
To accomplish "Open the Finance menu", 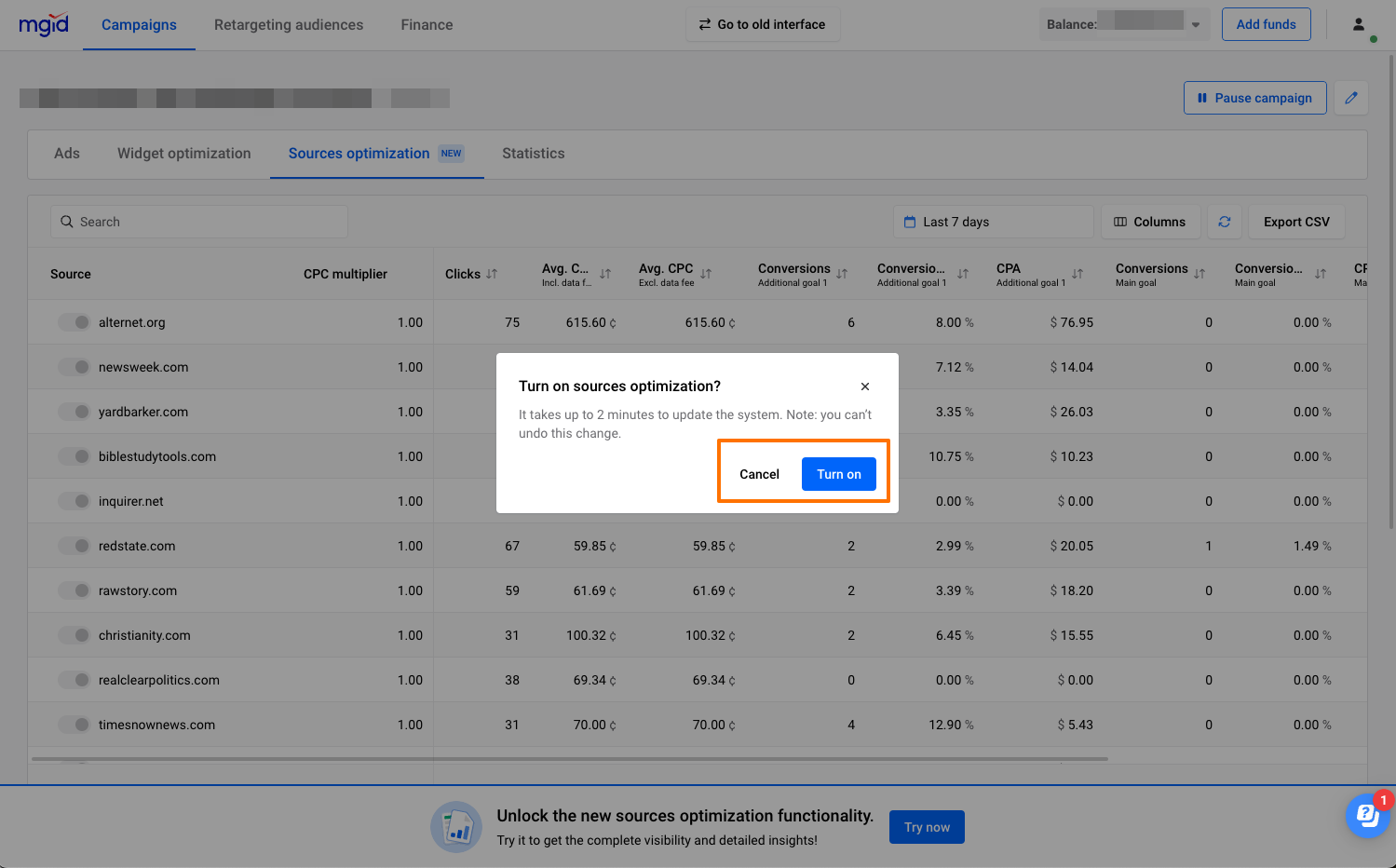I will click(x=427, y=25).
